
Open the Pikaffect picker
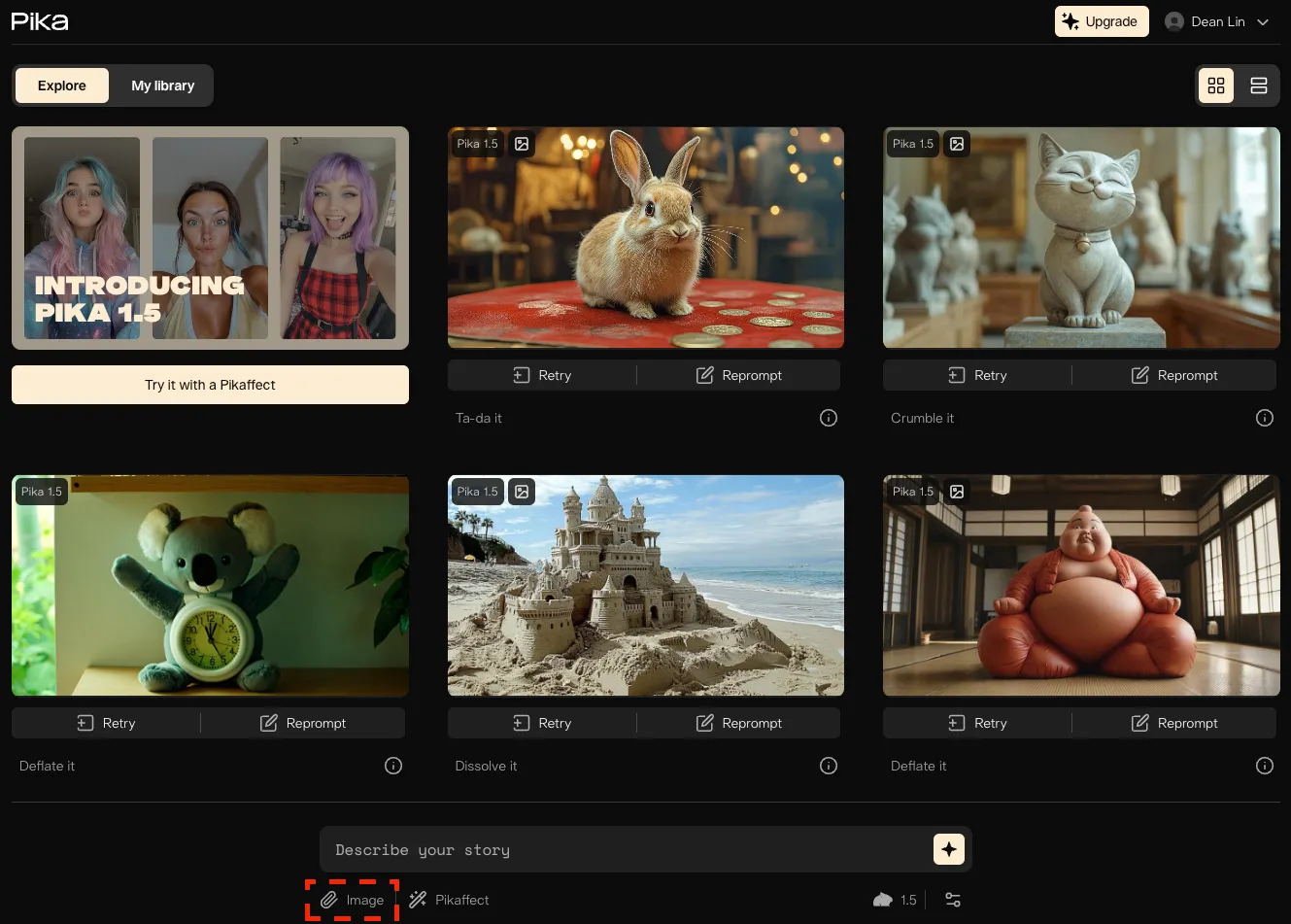pos(449,900)
